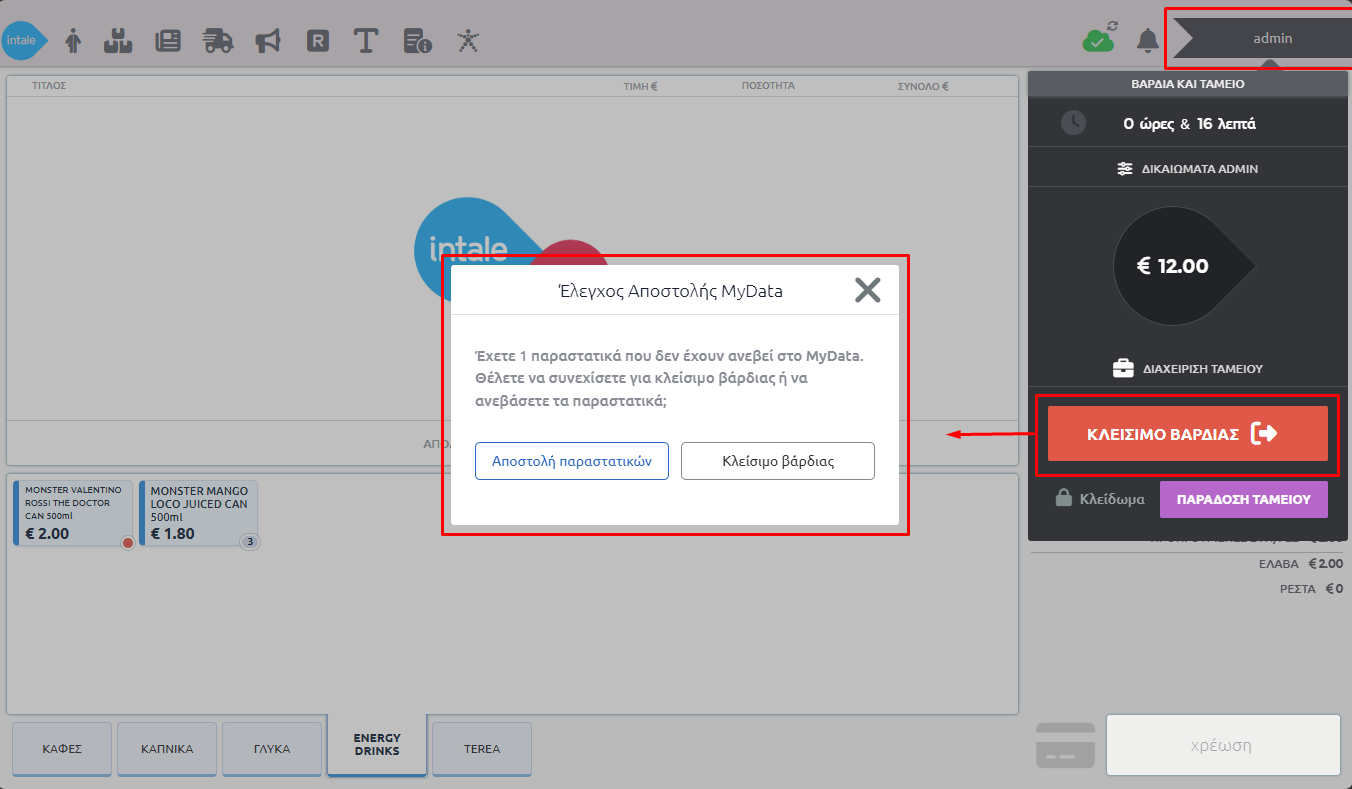Click the R icon in the toolbar
The height and width of the screenshot is (789, 1352).
(317, 41)
